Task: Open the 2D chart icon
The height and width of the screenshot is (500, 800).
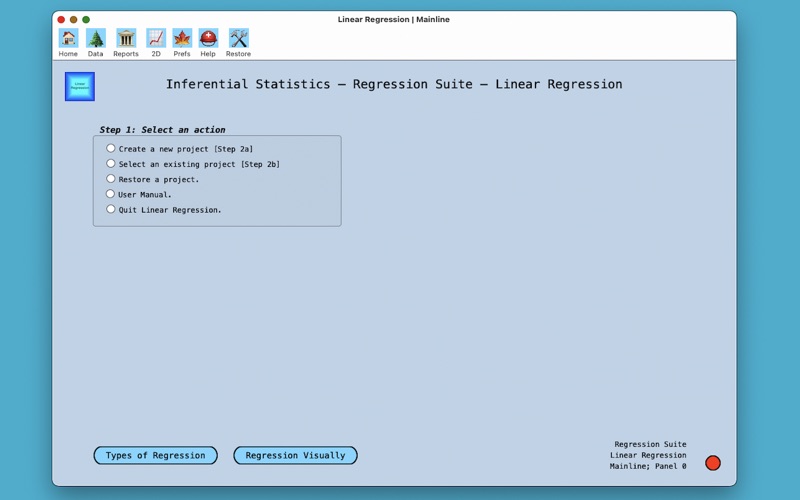Action: (156, 38)
